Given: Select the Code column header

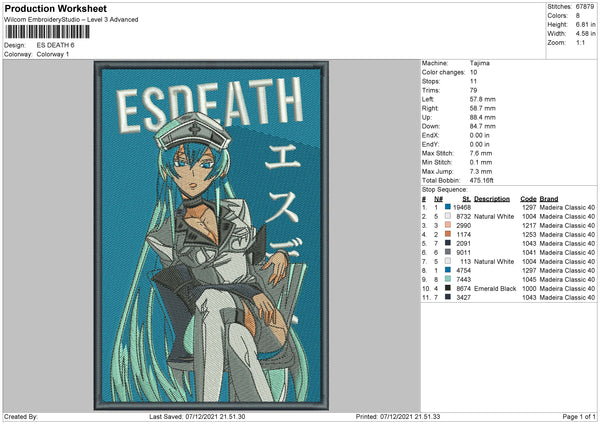Looking at the screenshot, I should coord(528,199).
